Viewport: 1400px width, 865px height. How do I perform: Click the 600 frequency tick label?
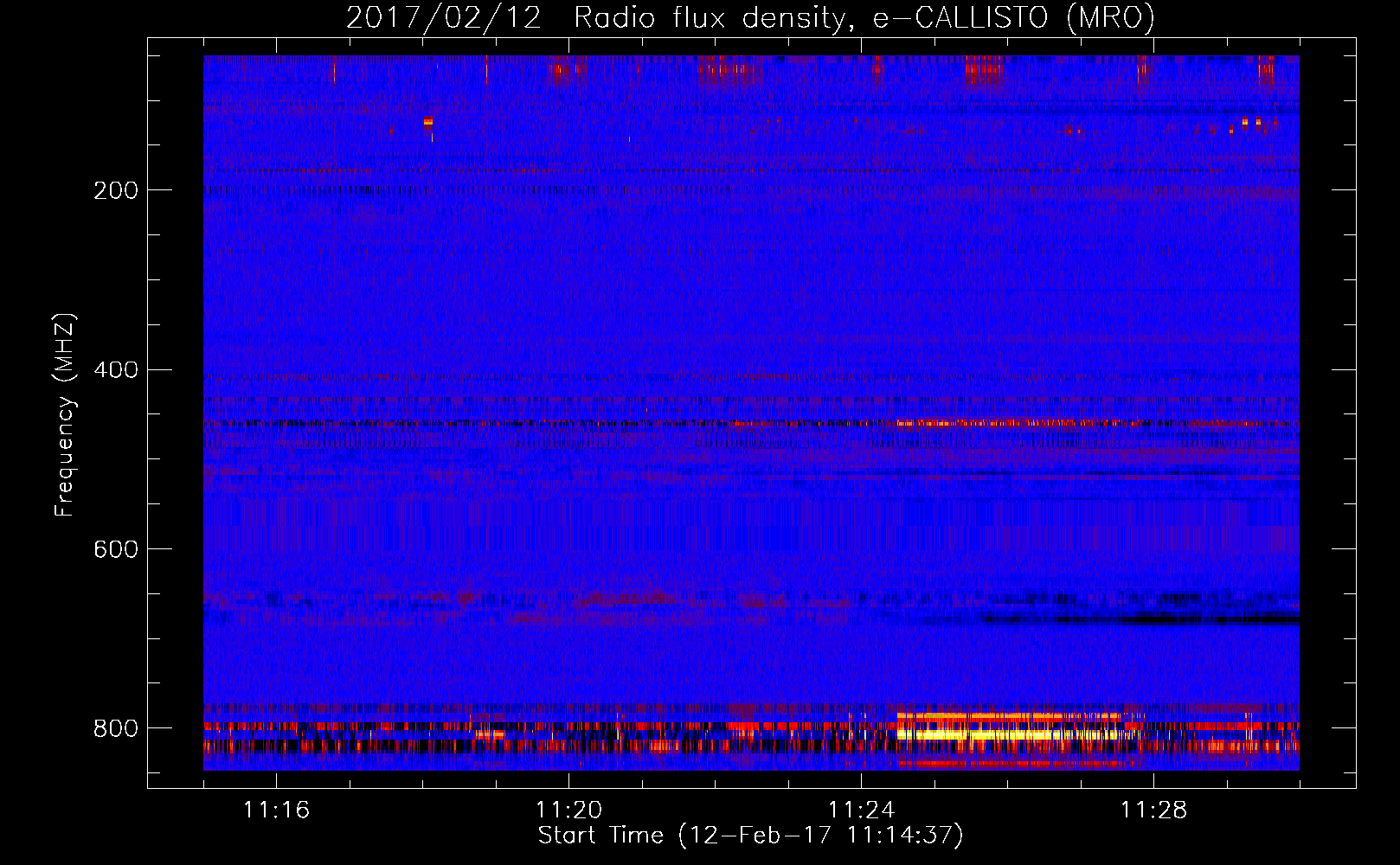(x=116, y=549)
